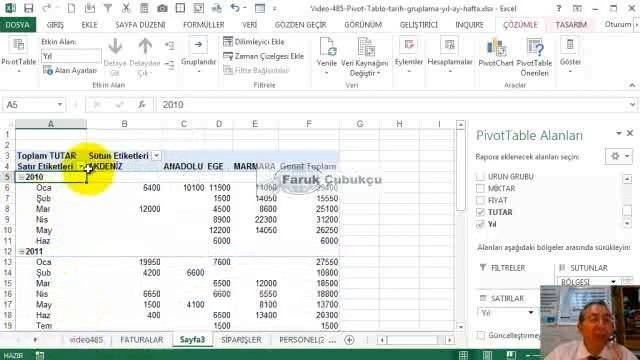Collapse the ribbon with the up chevron
This screenshot has width=640, height=360.
click(632, 85)
